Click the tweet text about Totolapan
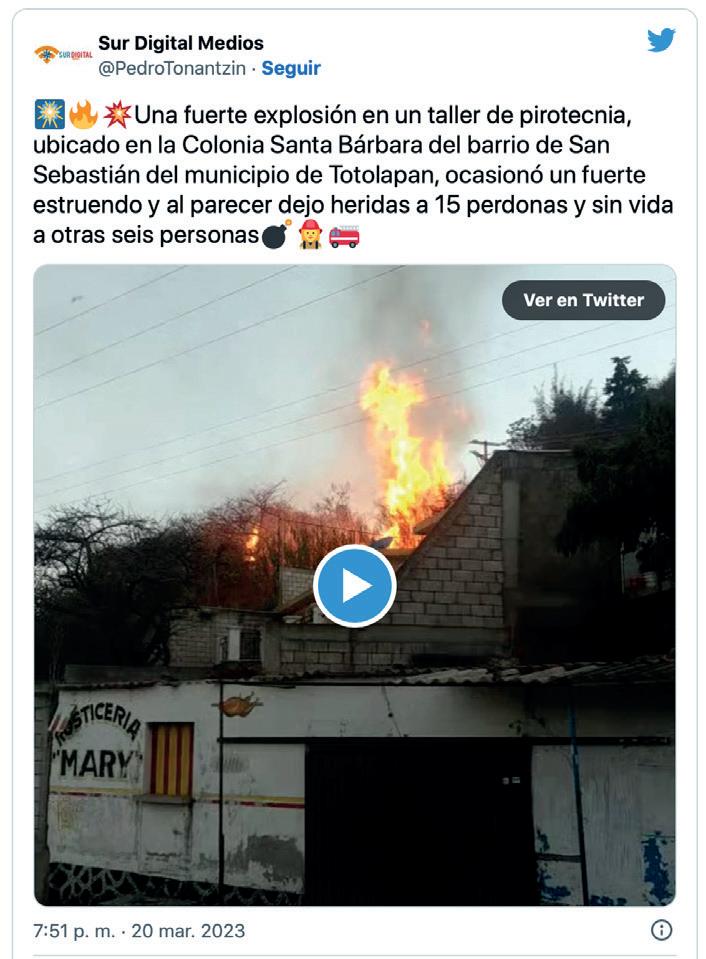Viewport: 706px width, 959px height. (353, 175)
